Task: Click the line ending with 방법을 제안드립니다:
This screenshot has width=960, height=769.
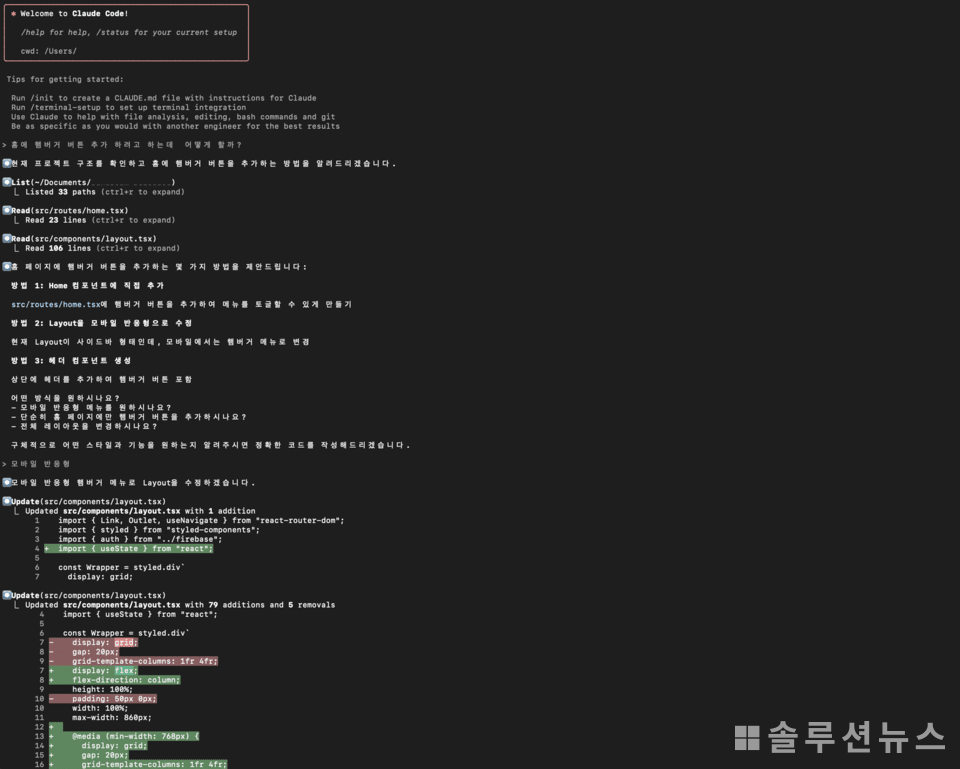Action: click(x=159, y=267)
